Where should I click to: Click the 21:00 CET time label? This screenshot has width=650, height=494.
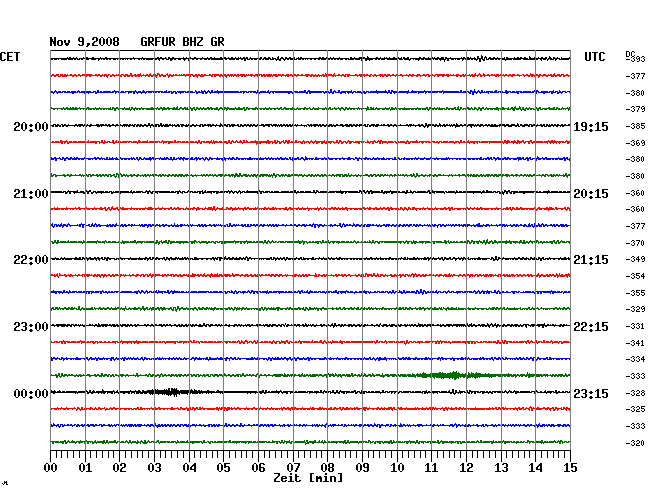click(x=31, y=194)
